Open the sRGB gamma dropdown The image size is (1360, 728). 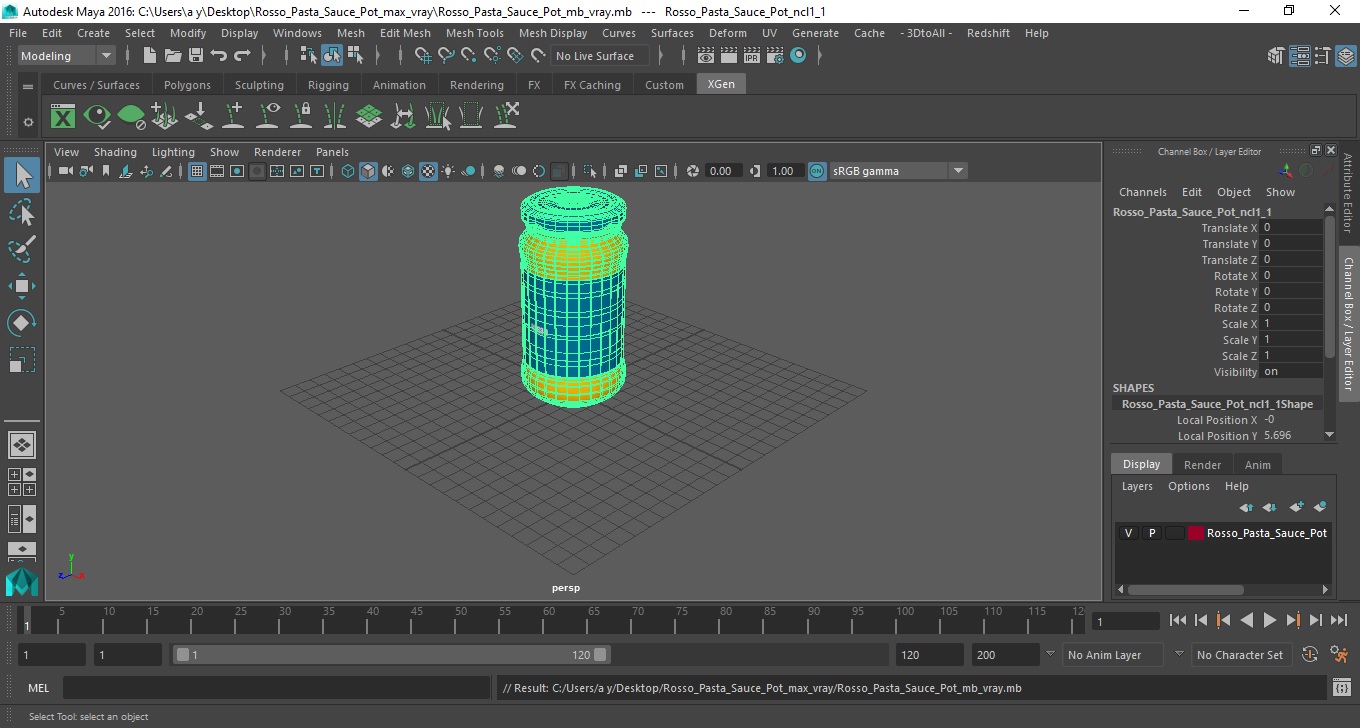click(898, 171)
